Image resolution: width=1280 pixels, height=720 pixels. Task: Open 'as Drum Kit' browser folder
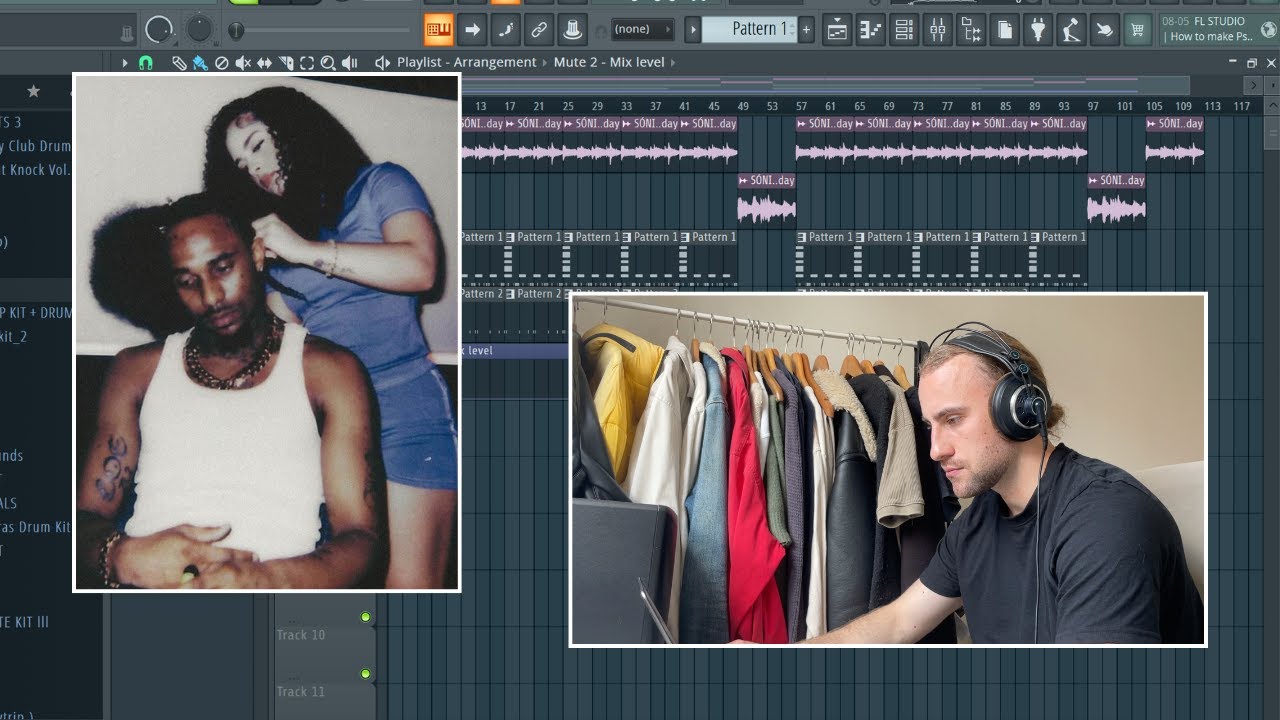(x=35, y=527)
